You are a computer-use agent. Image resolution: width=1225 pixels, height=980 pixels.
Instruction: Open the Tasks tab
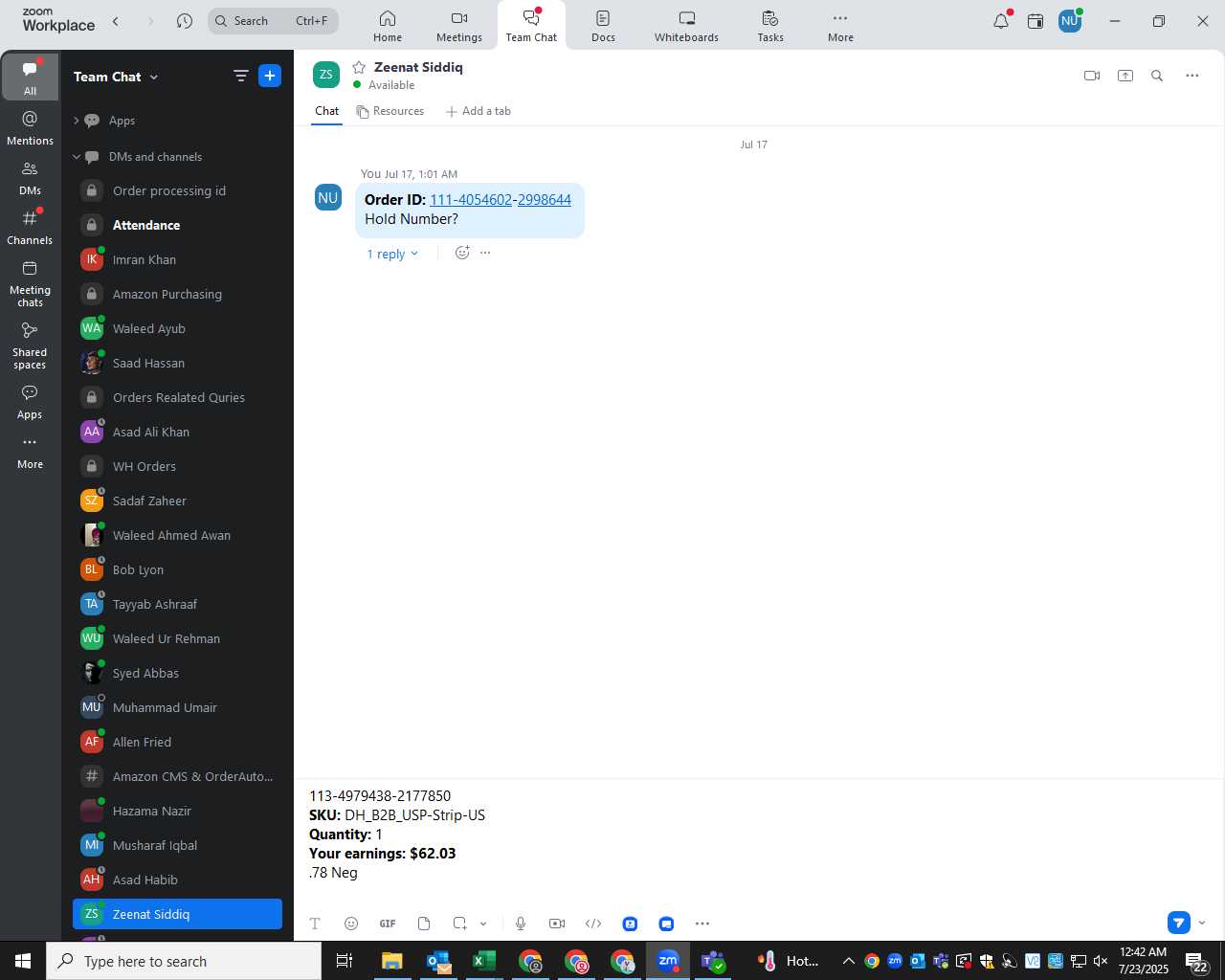[x=770, y=26]
